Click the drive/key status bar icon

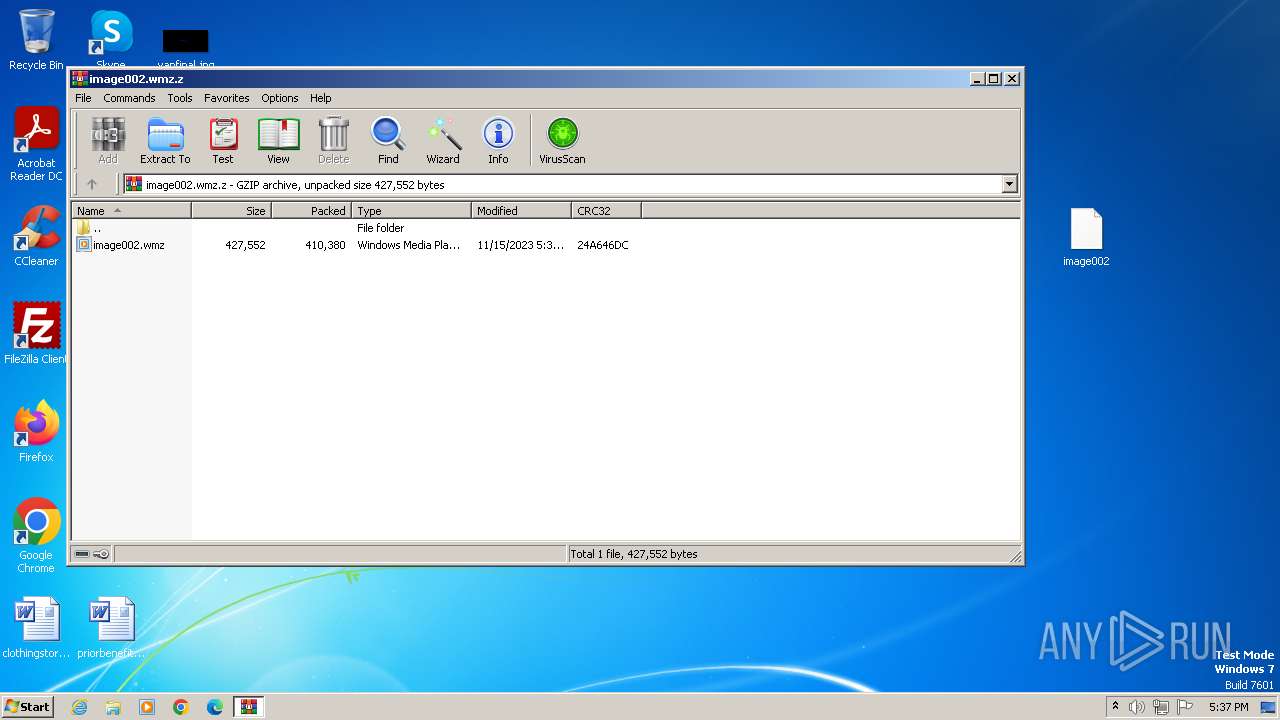pyautogui.click(x=92, y=554)
